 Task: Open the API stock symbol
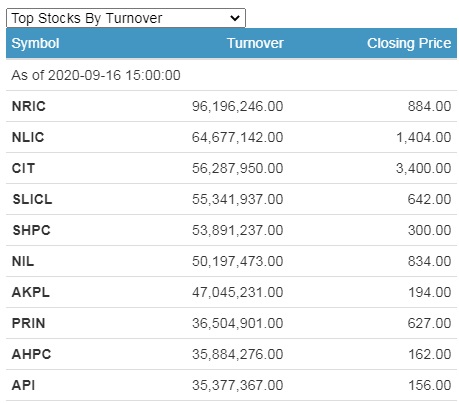pos(23,385)
